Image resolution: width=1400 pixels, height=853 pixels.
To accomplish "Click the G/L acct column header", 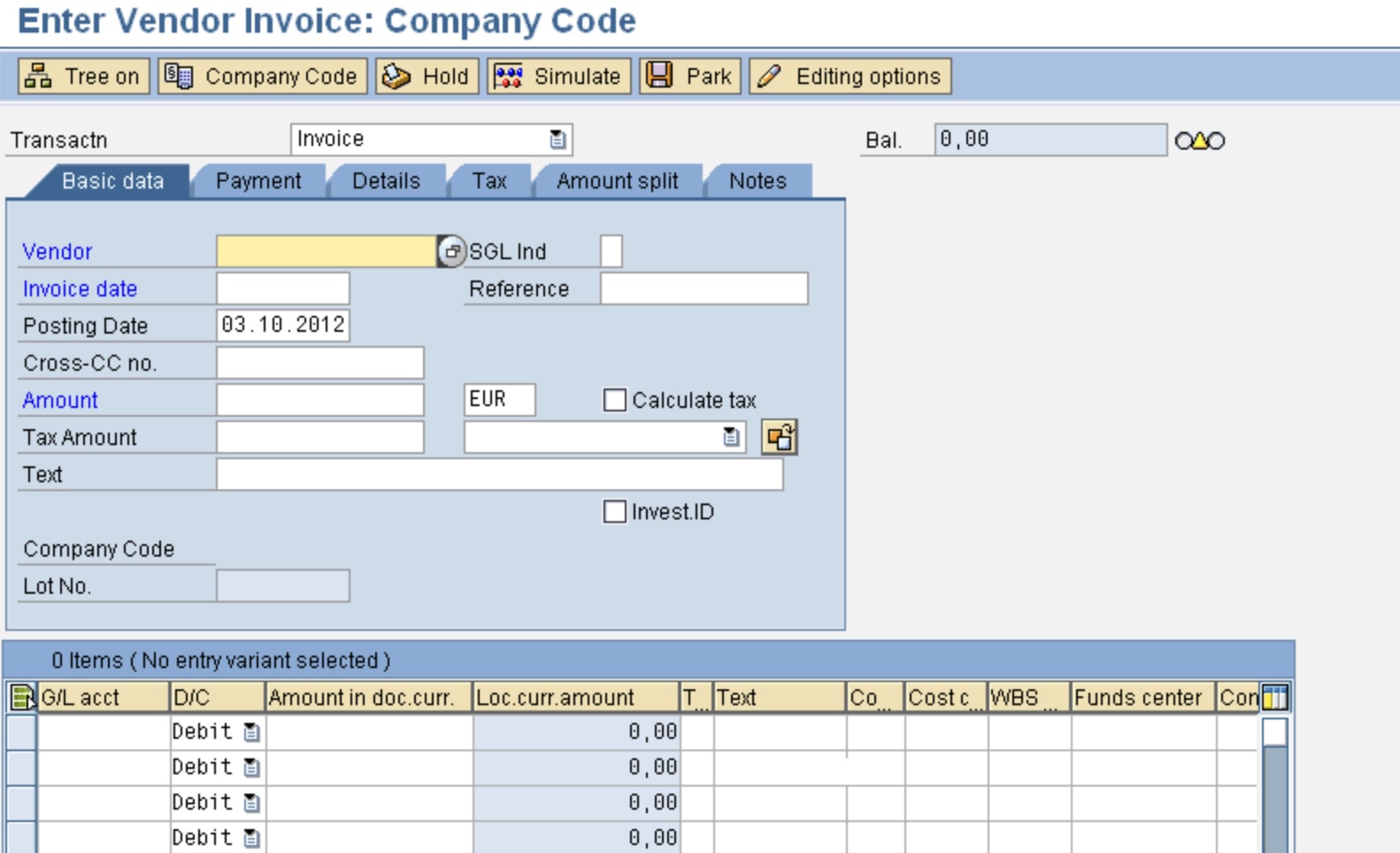I will 104,697.
